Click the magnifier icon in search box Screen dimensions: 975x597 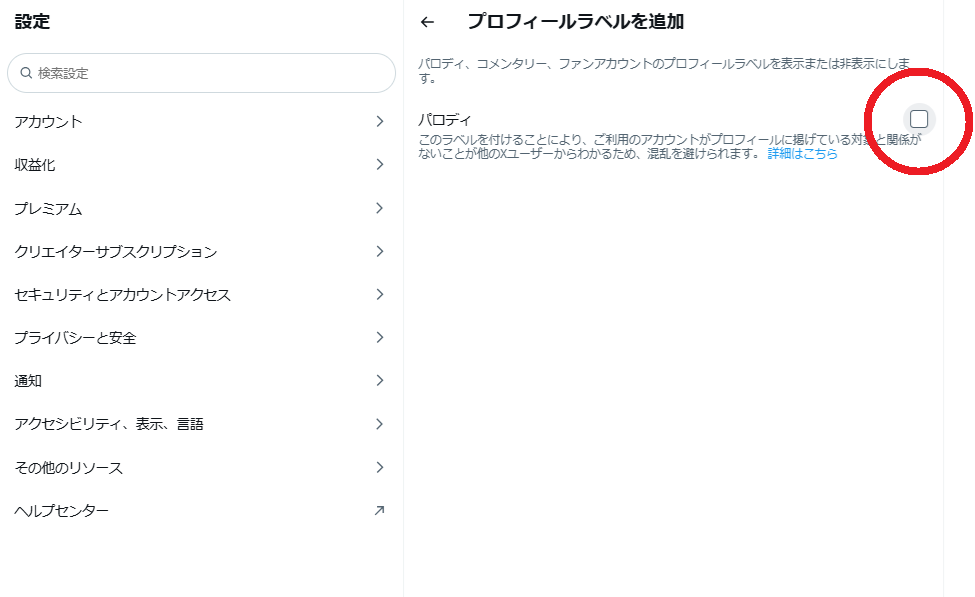pyautogui.click(x=26, y=73)
